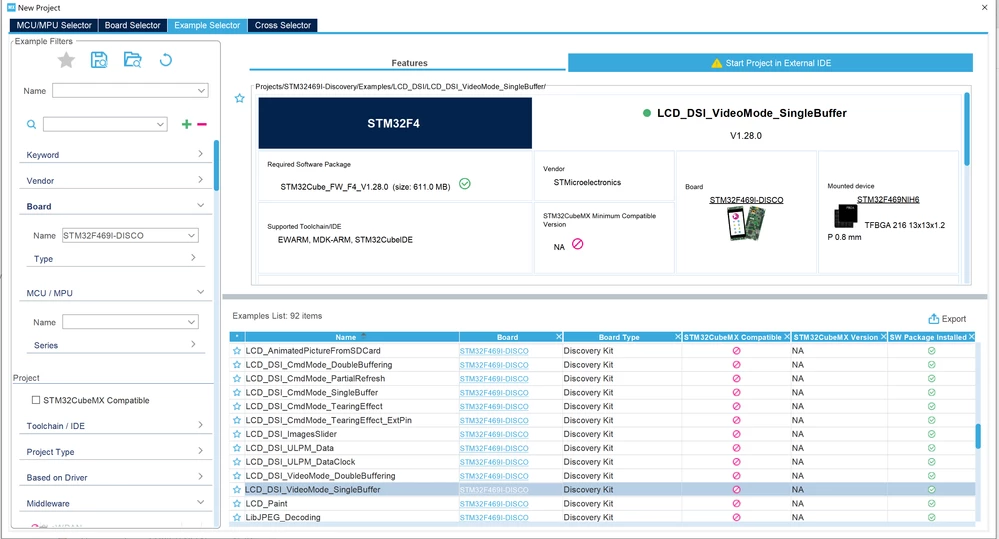Select LCD_DSI_VideoMode_DoubleBuffering example row

coord(603,476)
